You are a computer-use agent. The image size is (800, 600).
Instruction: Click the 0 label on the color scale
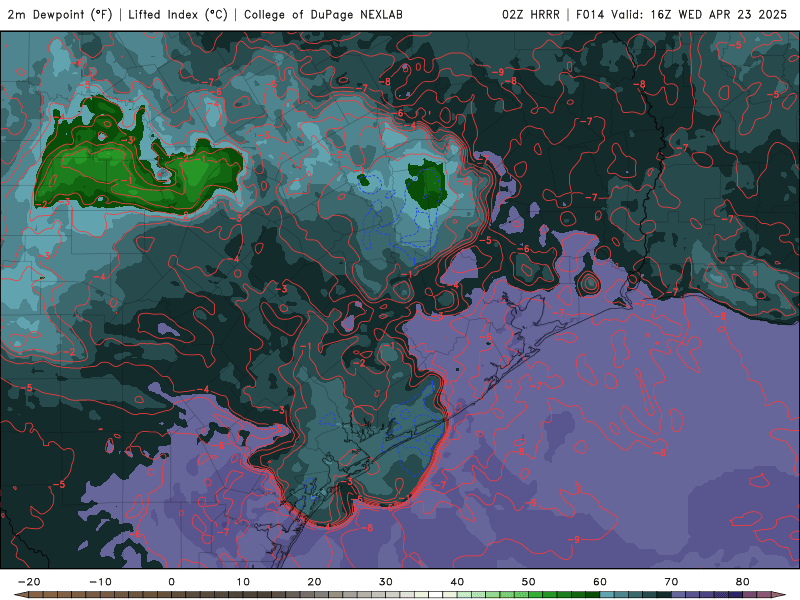[x=171, y=582]
